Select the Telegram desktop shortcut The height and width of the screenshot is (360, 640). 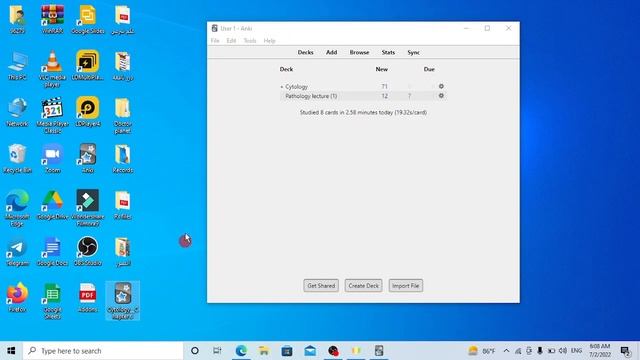click(x=17, y=252)
